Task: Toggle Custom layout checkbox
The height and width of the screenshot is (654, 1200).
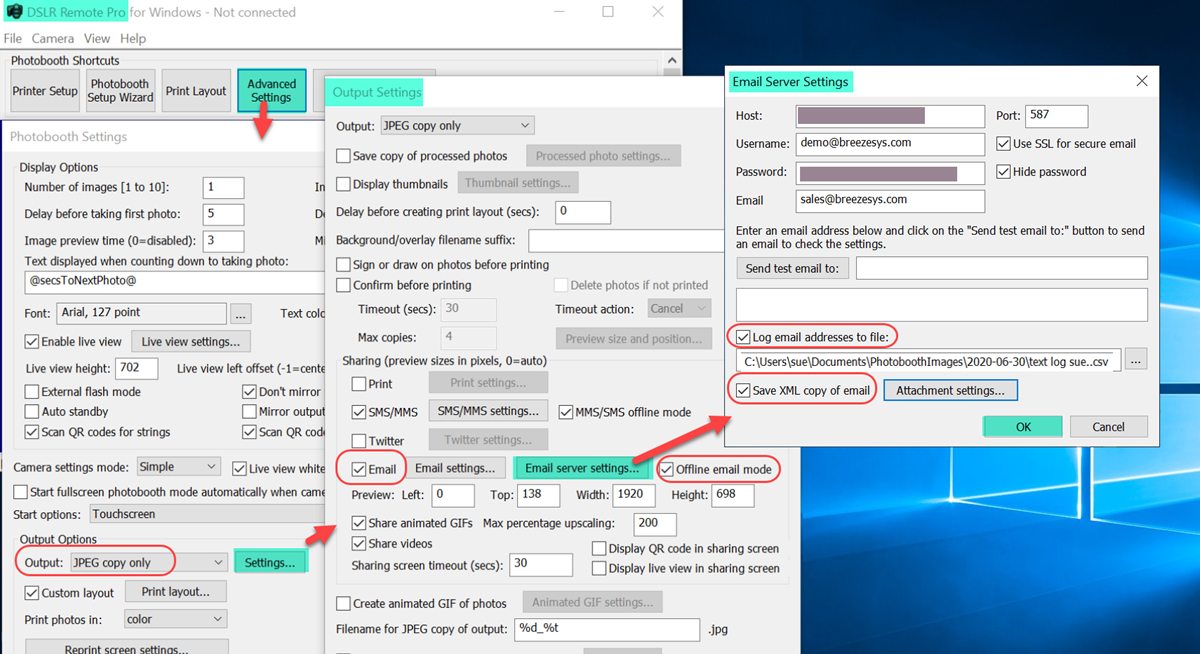Action: tap(33, 594)
